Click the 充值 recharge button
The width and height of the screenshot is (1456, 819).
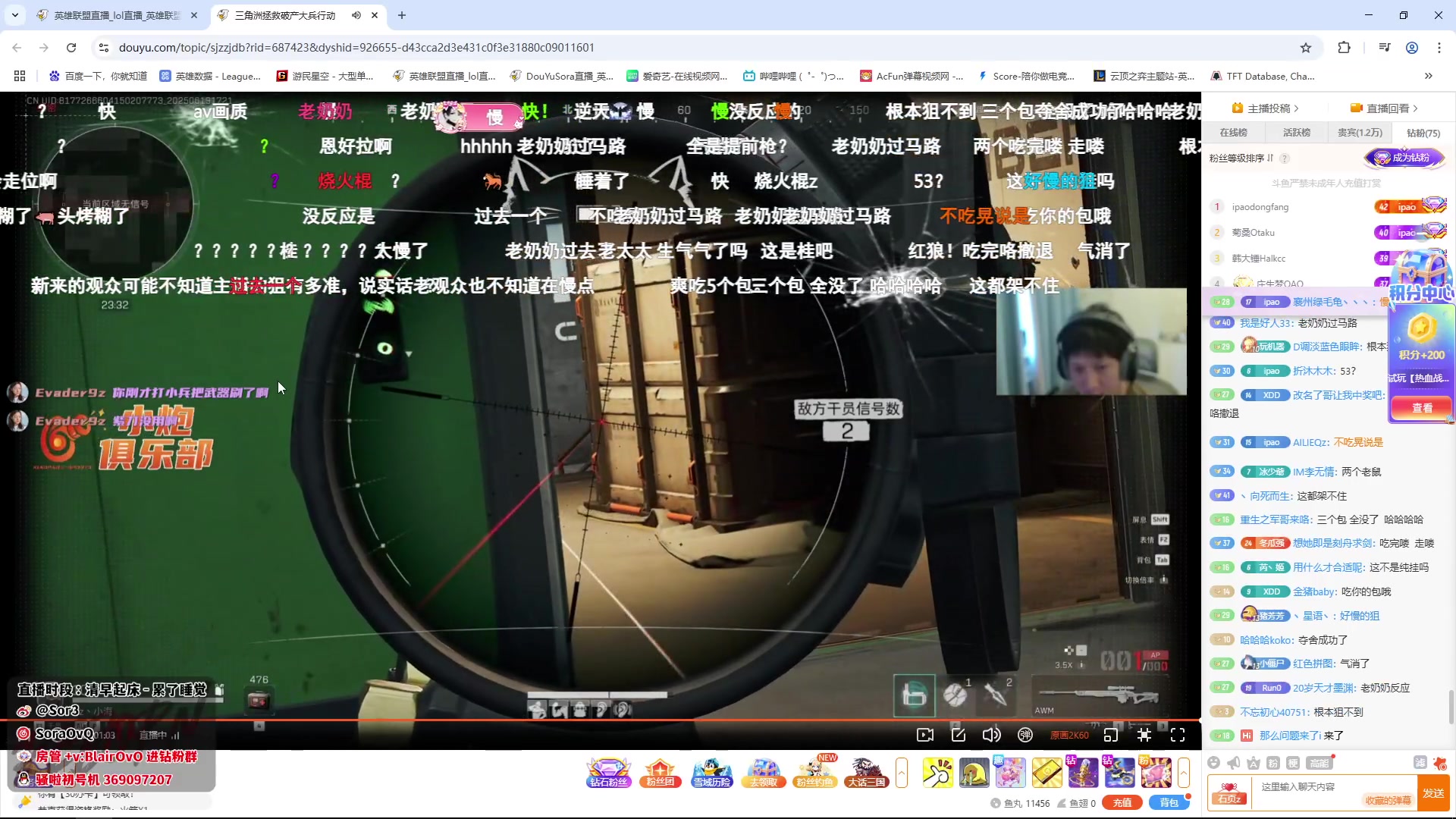1122,803
